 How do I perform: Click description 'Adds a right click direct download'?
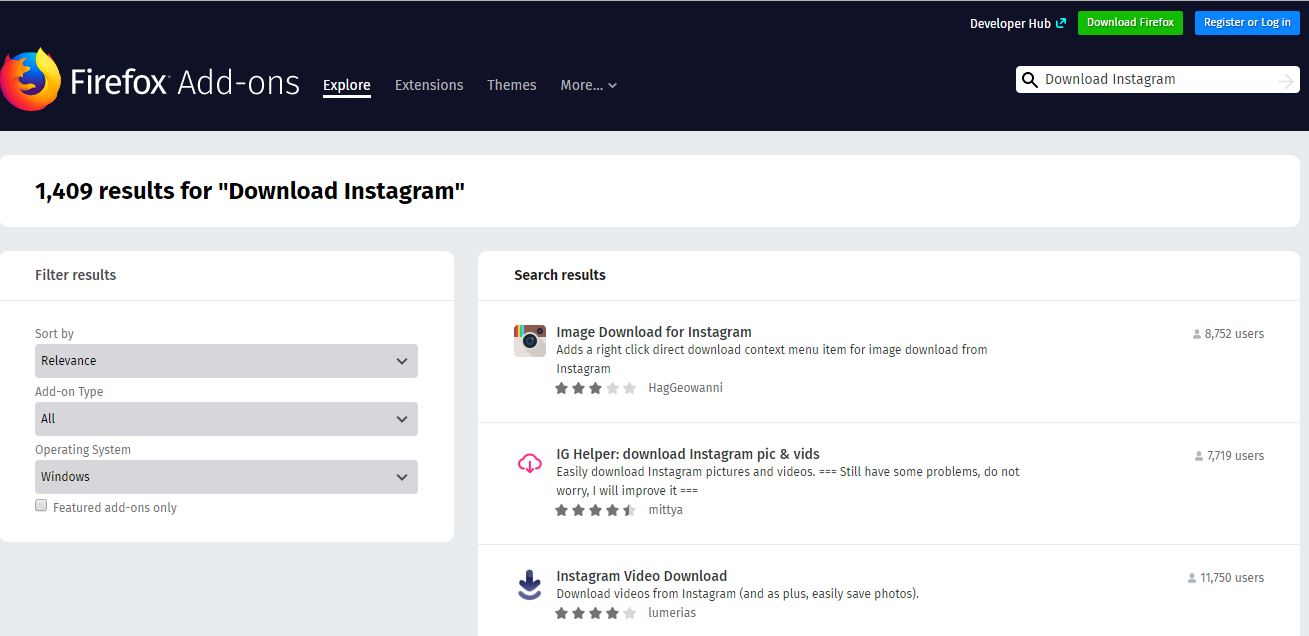coord(772,359)
